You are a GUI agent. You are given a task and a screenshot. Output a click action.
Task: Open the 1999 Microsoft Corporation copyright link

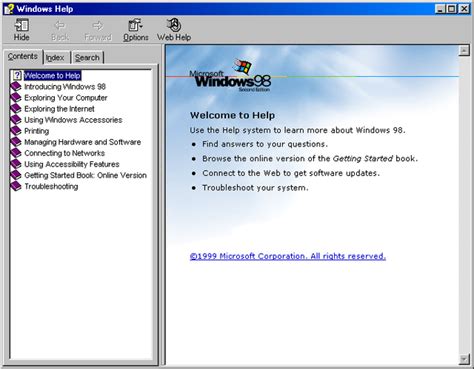pos(288,256)
